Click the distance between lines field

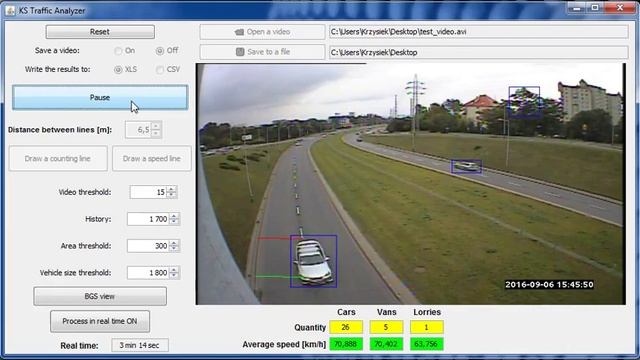click(x=138, y=130)
